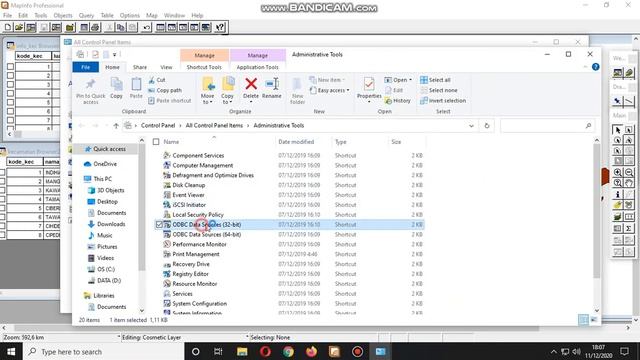Viewport: 640px width, 360px height.
Task: Switch to the Share ribbon tab
Action: pos(140,67)
